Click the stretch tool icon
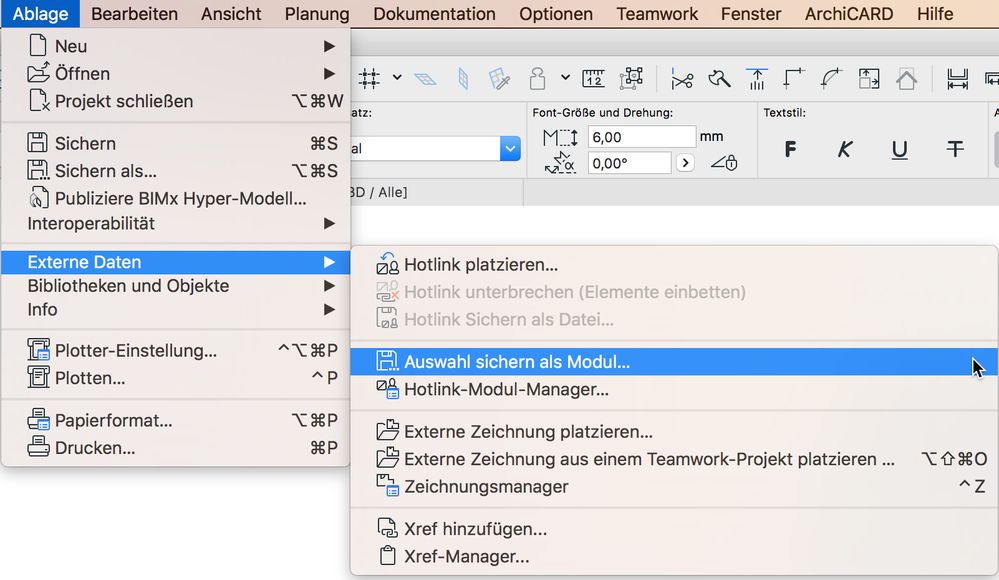 (x=757, y=78)
